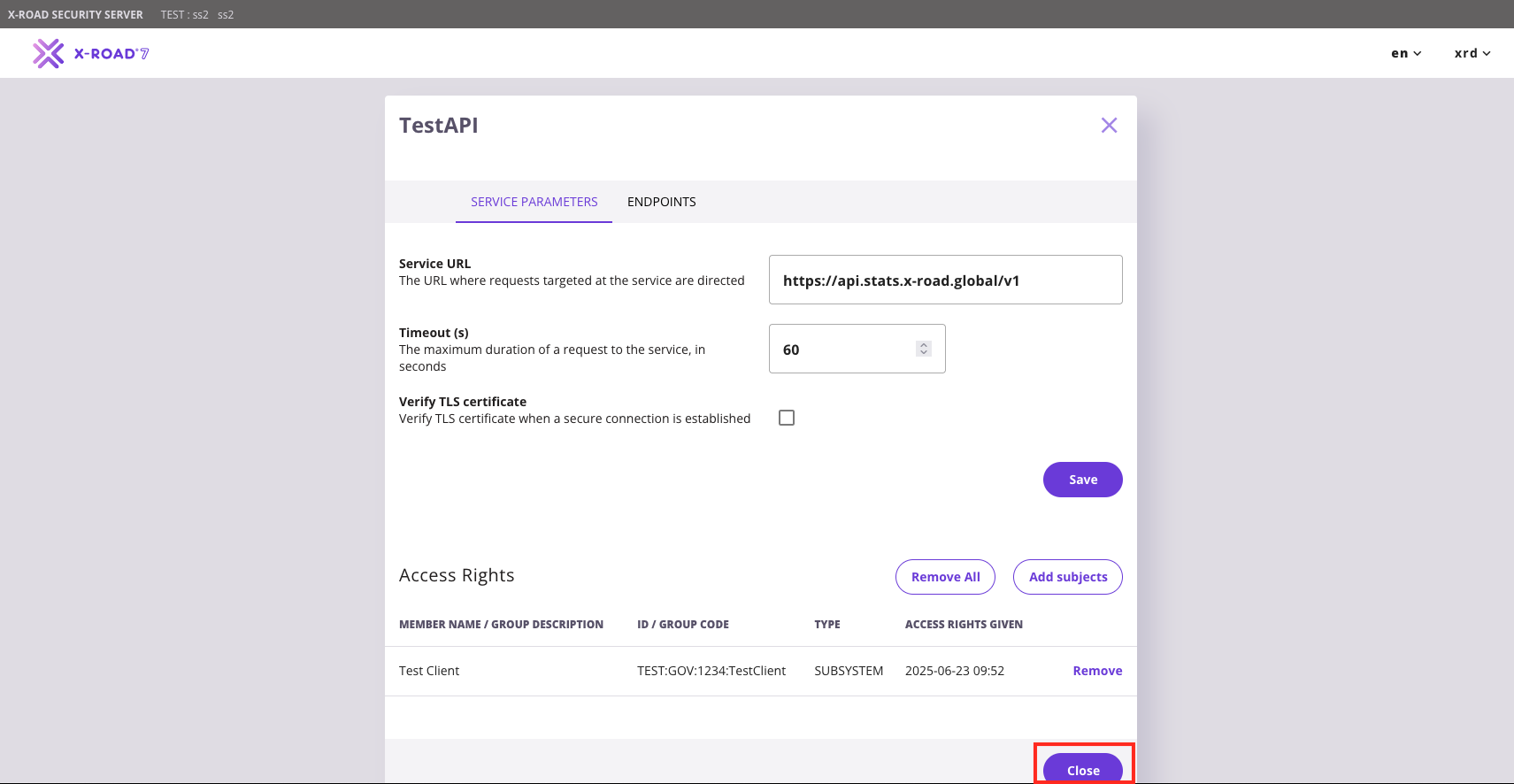
Task: Decrease timeout with the down stepper arrow
Action: 924,353
